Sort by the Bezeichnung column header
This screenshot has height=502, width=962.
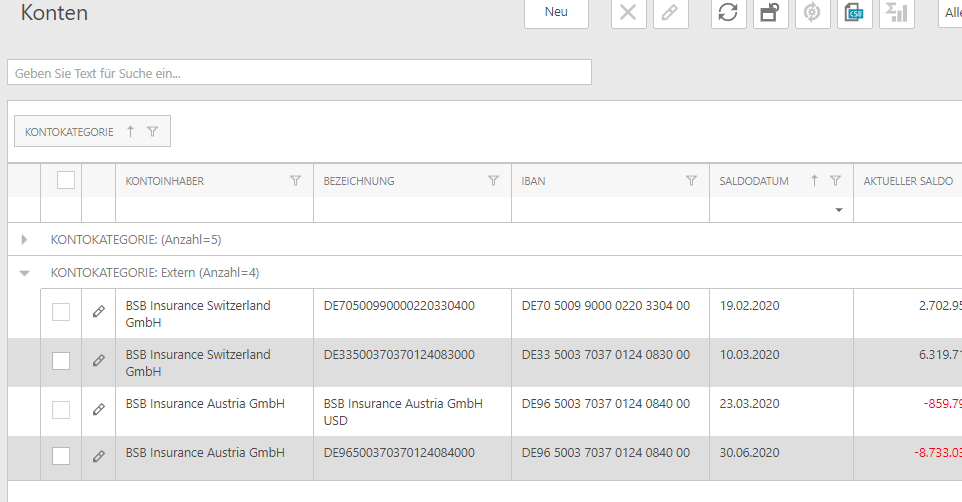(x=359, y=181)
